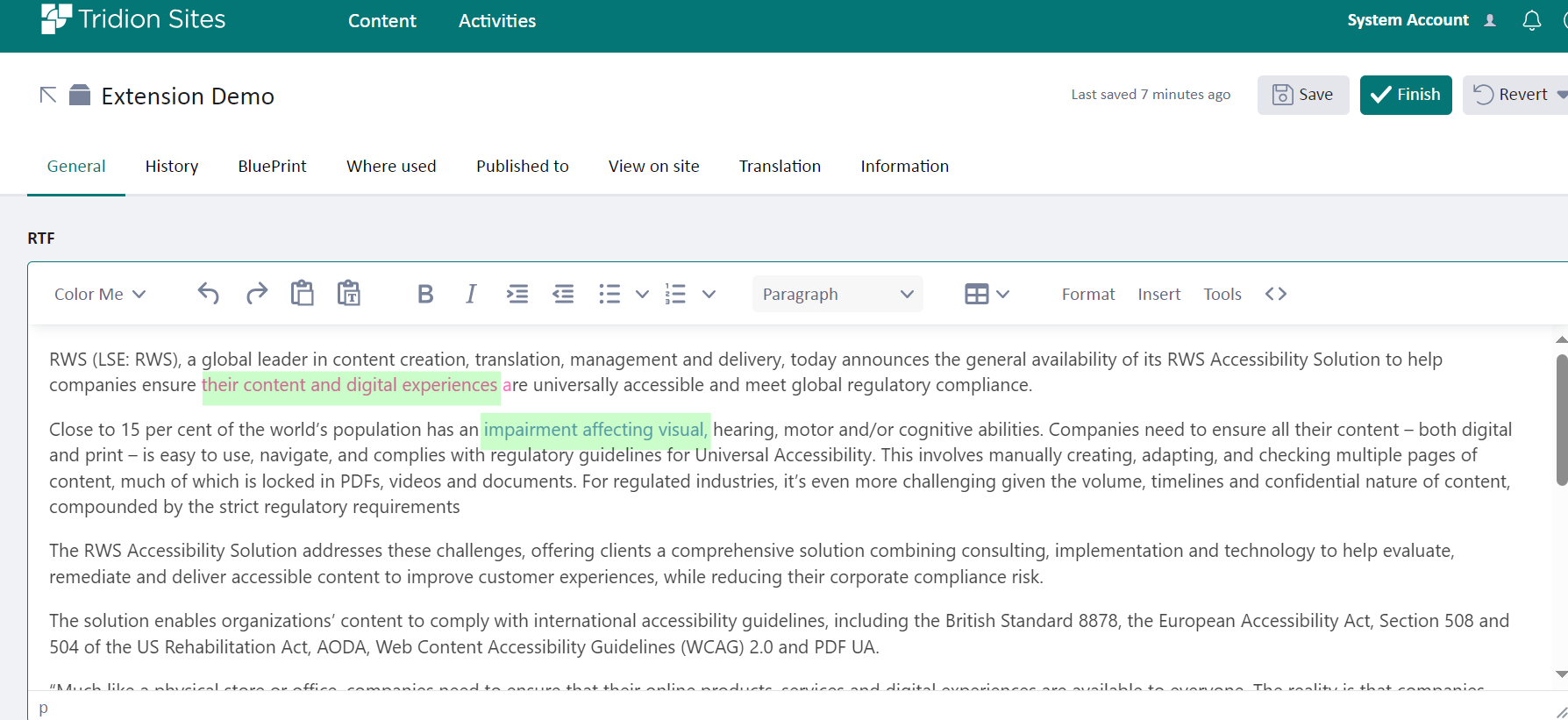The width and height of the screenshot is (1568, 720).
Task: Toggle italic formatting
Action: pos(471,294)
